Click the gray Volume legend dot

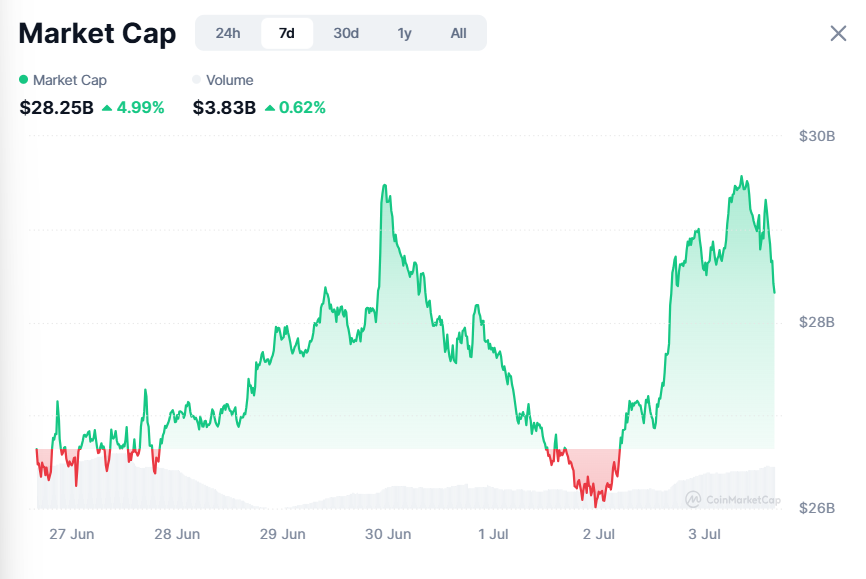(197, 80)
